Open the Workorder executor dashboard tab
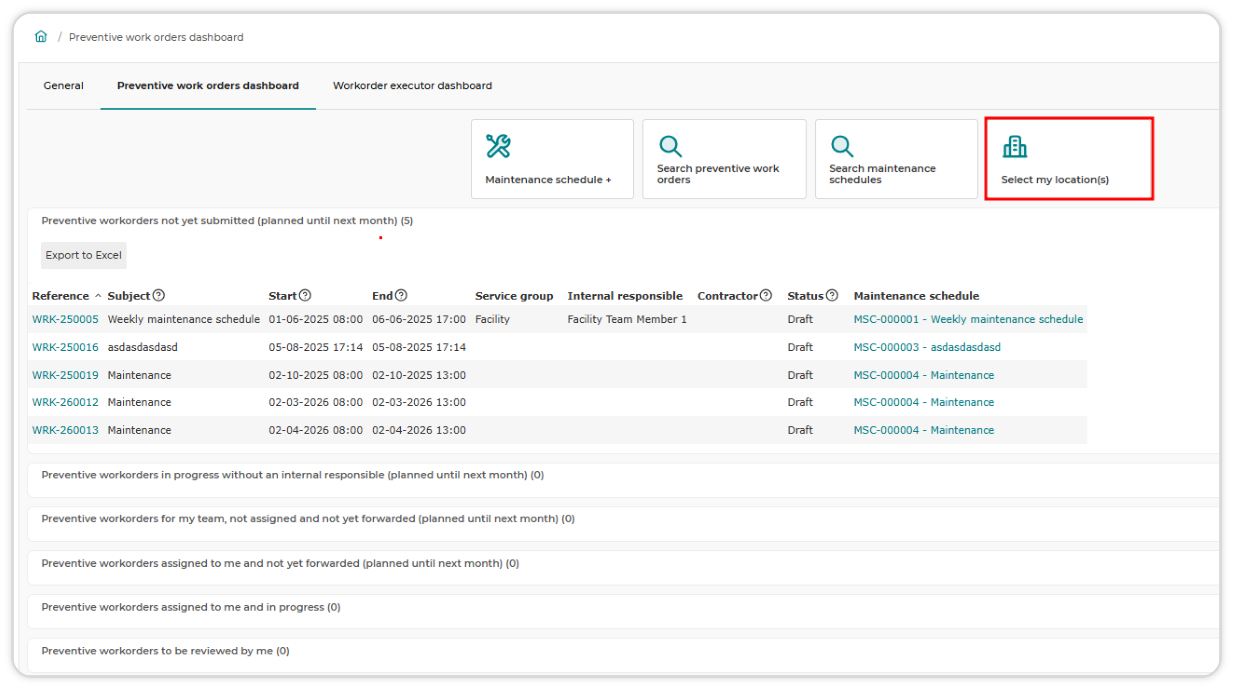The height and width of the screenshot is (689, 1233). 412,86
